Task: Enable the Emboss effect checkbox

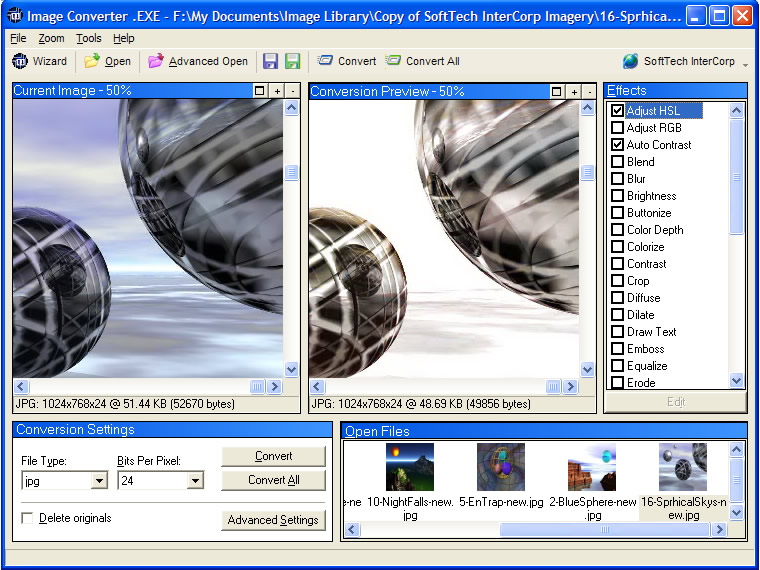Action: coord(618,349)
